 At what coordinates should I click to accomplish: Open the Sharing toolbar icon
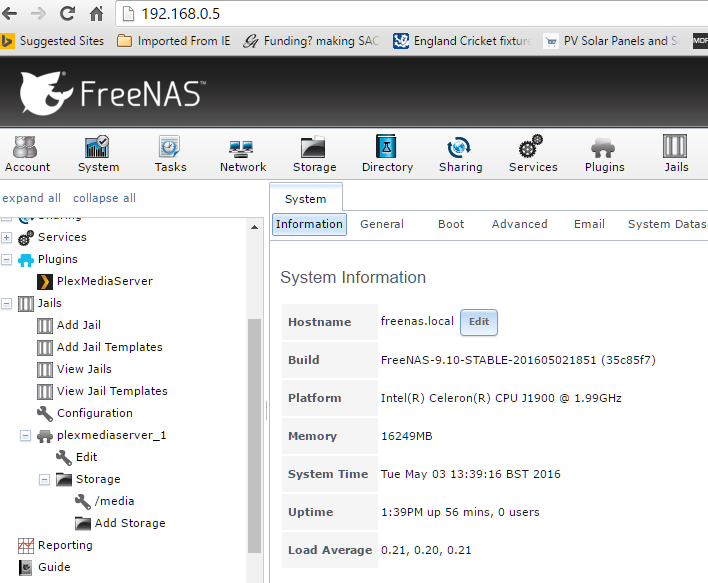[x=460, y=154]
